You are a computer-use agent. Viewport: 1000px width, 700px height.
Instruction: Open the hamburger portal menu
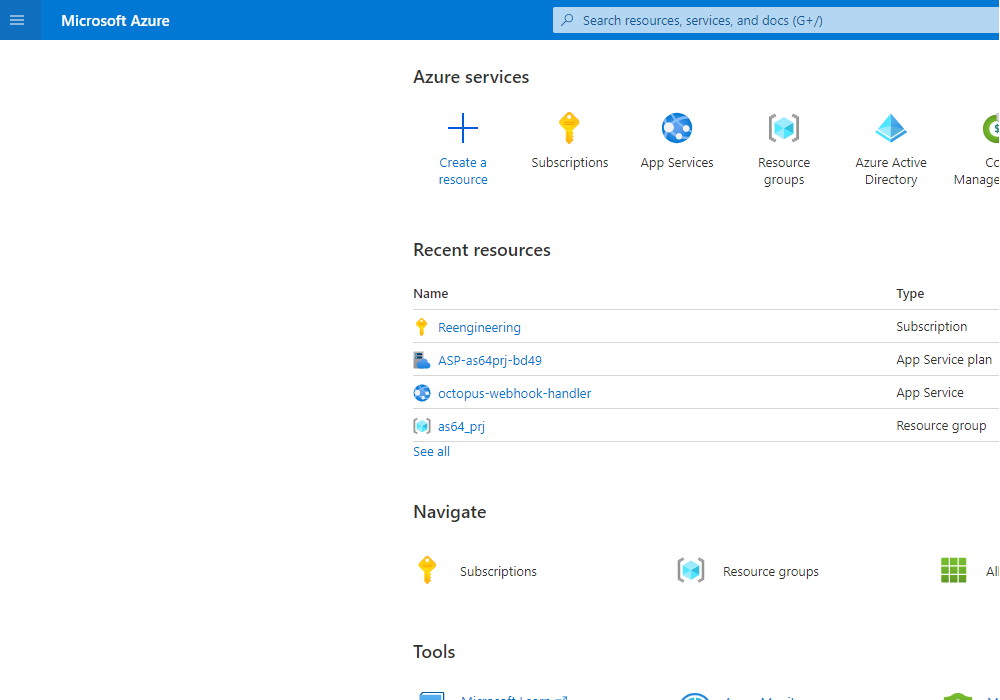(17, 20)
